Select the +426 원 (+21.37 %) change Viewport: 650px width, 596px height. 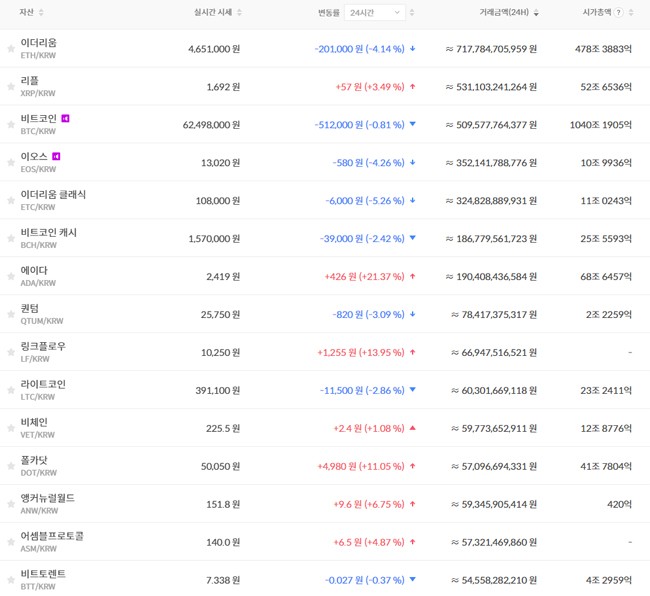coord(364,276)
